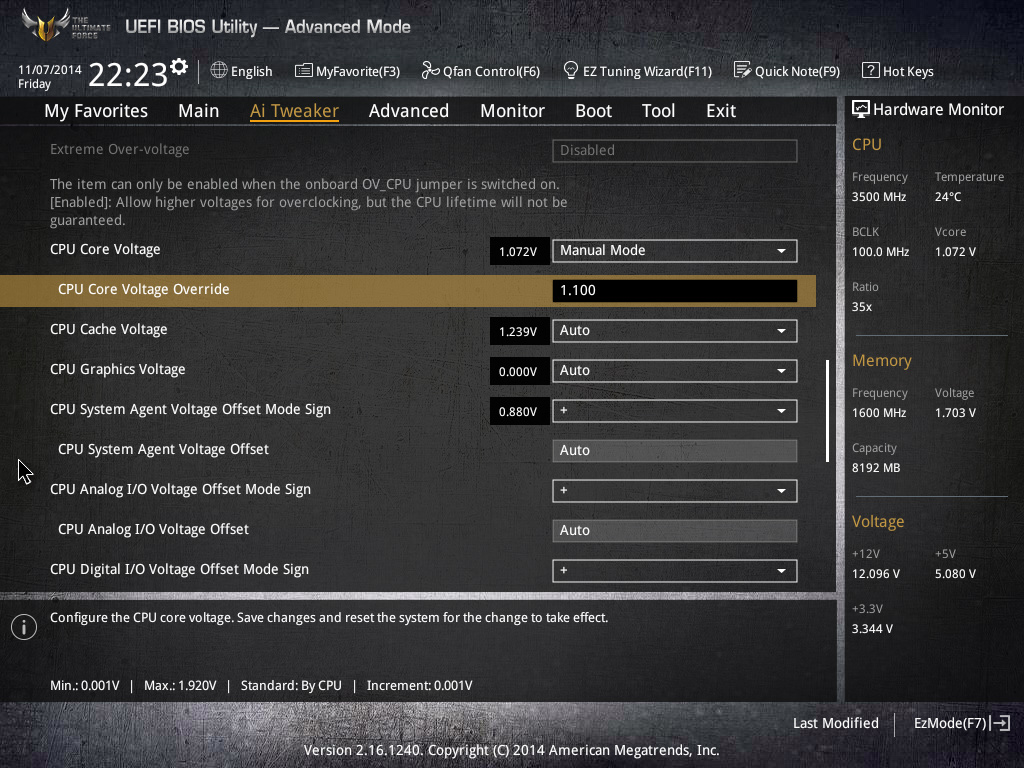The width and height of the screenshot is (1024, 768).
Task: Select the CPU Graphics Voltage label
Action: 118,370
